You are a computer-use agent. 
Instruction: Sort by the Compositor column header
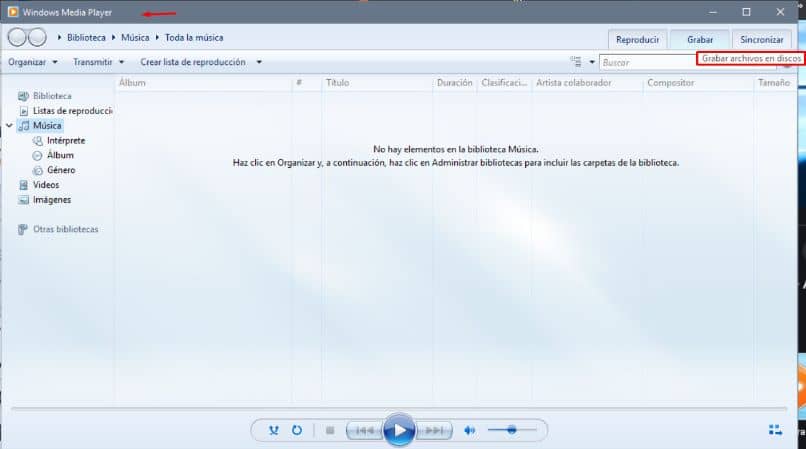coord(699,83)
